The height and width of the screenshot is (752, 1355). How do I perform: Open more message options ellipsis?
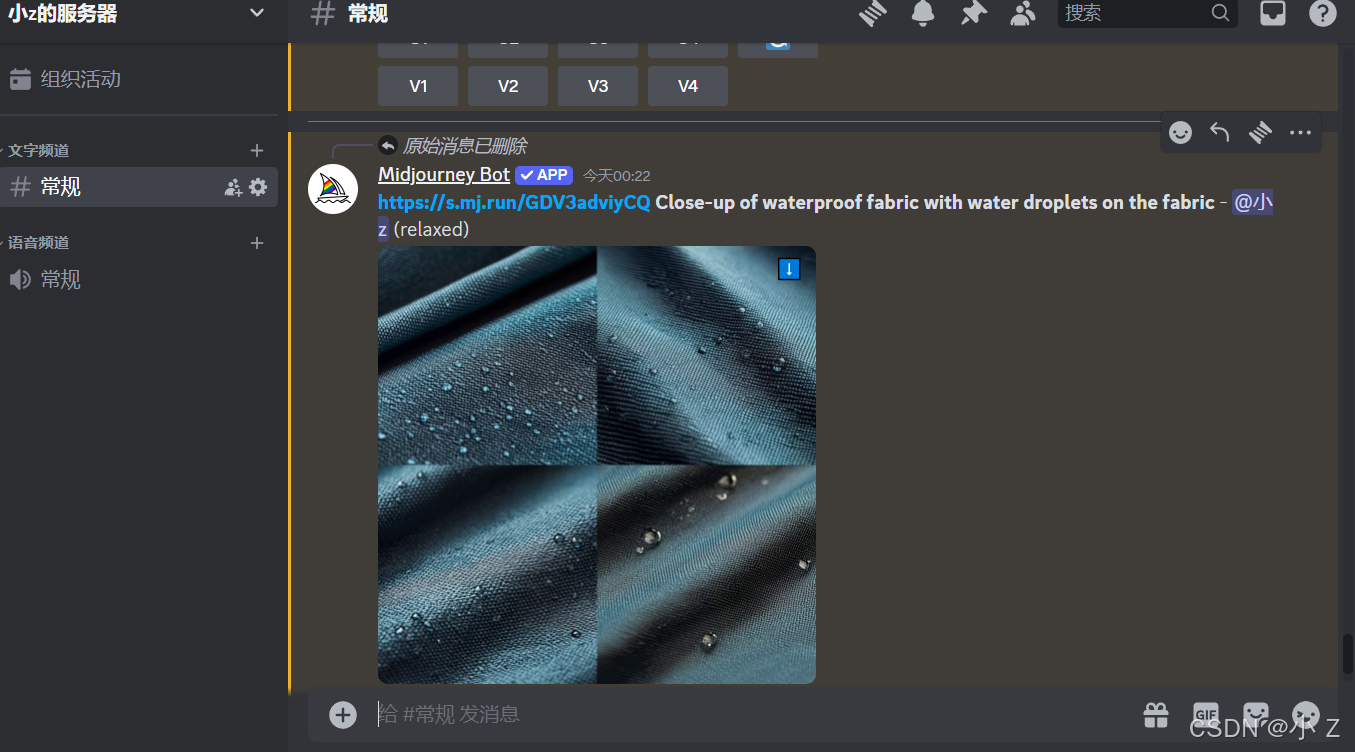(1300, 132)
